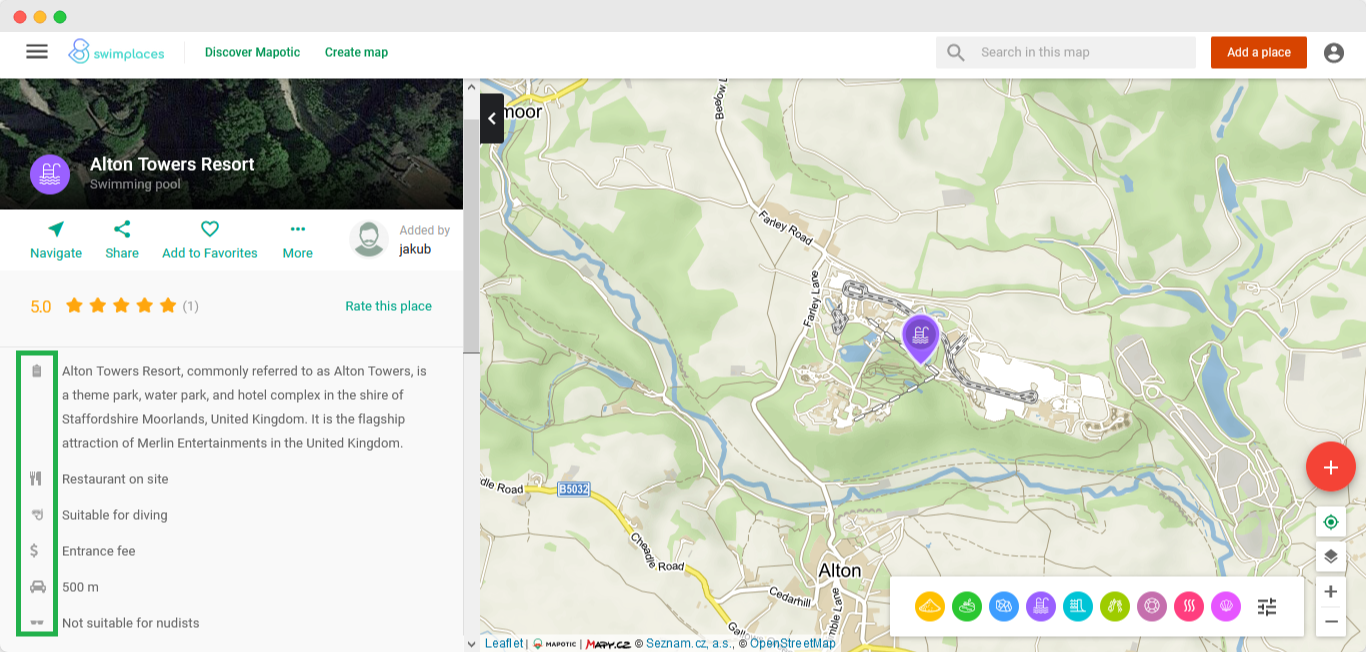Click the purple pool icon beside the title

pyautogui.click(x=49, y=174)
